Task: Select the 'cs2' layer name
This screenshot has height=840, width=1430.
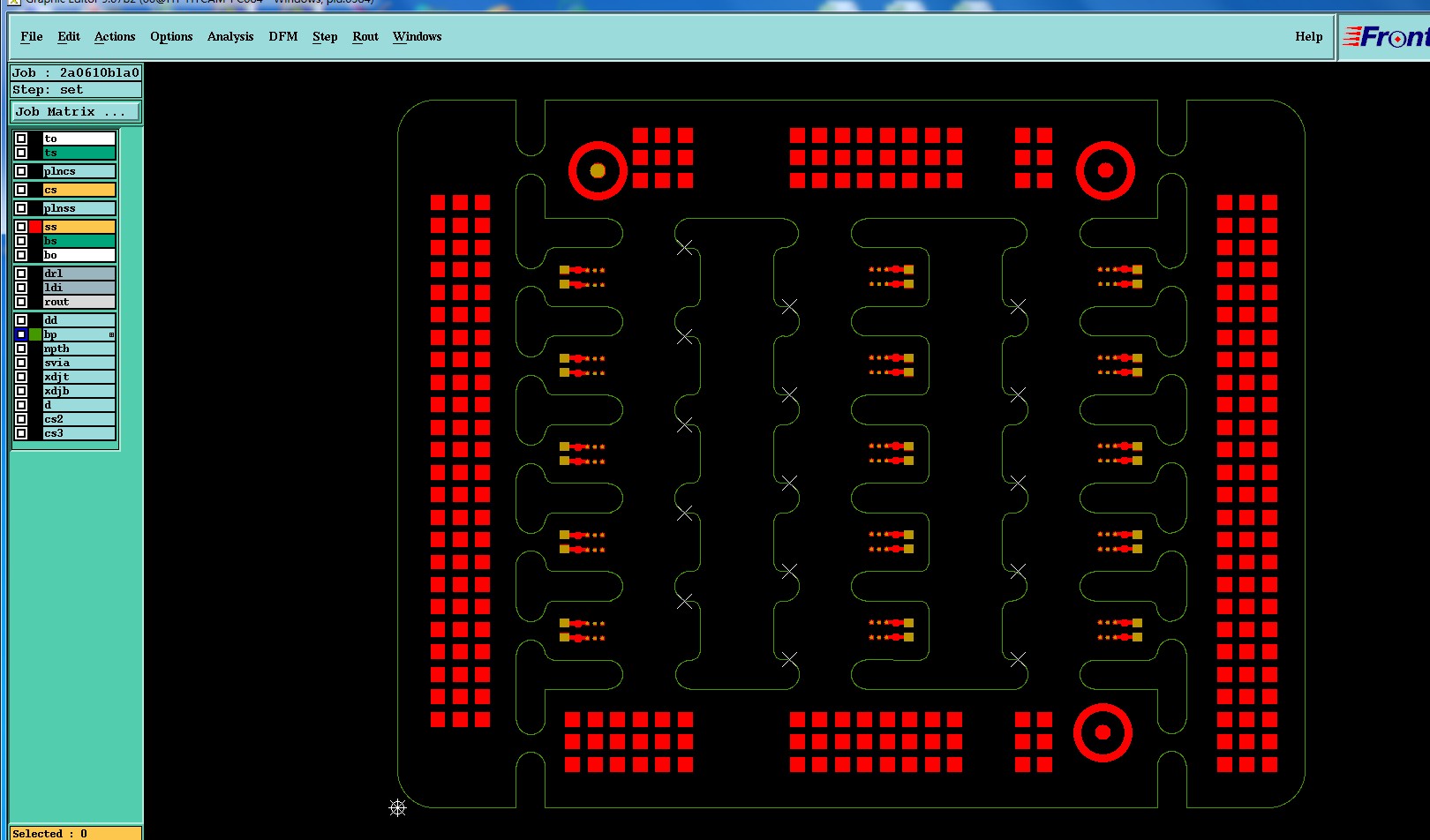Action: click(x=79, y=419)
